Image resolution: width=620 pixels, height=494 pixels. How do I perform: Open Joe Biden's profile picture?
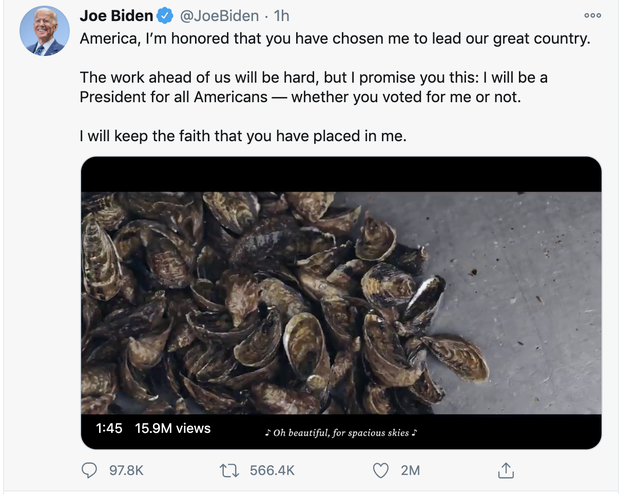pyautogui.click(x=45, y=31)
